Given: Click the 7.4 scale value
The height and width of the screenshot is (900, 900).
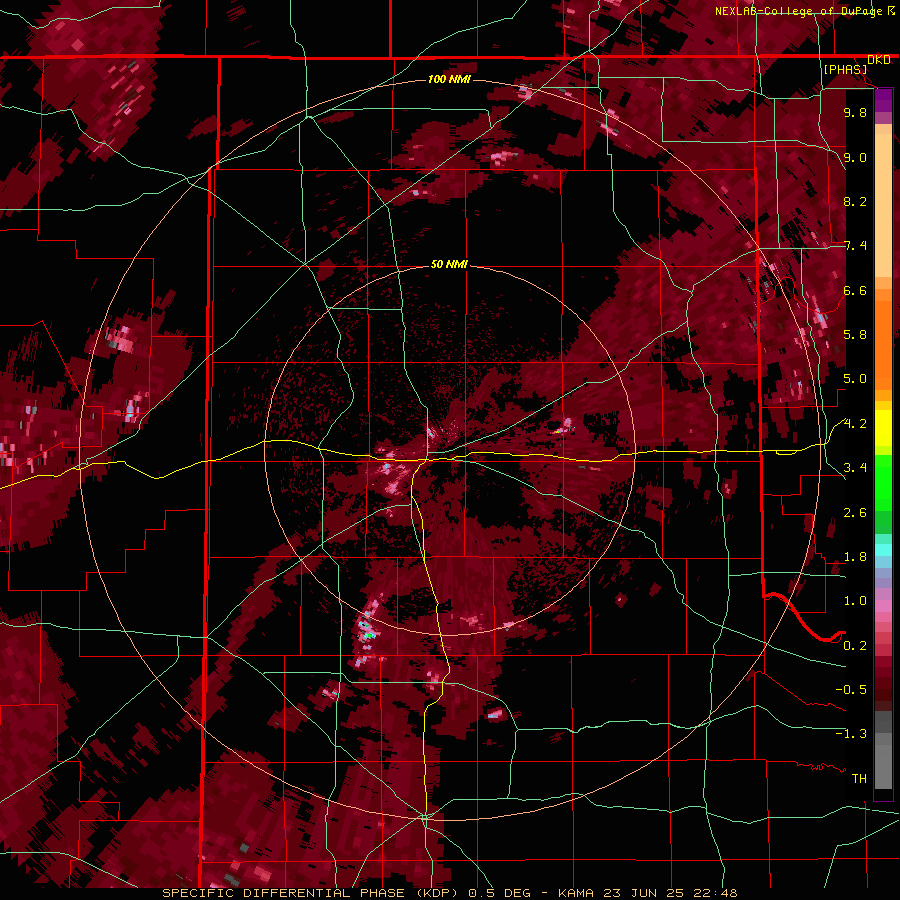Looking at the screenshot, I should (x=855, y=246).
